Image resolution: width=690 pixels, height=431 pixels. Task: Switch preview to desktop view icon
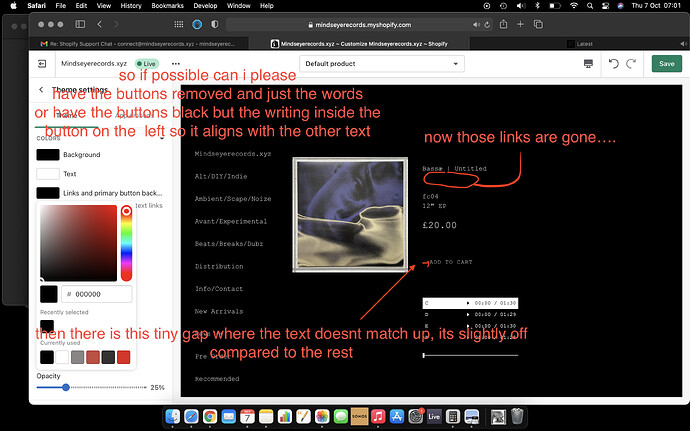pos(588,64)
